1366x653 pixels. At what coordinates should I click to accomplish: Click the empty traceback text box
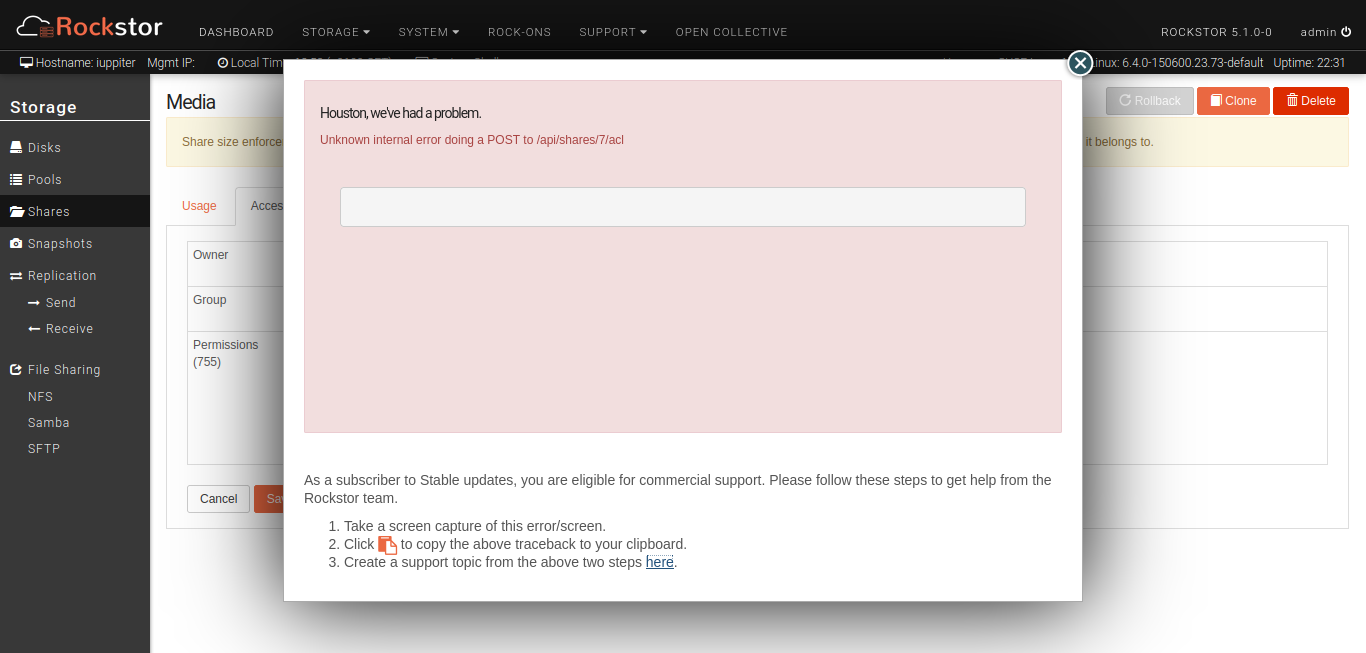(682, 207)
